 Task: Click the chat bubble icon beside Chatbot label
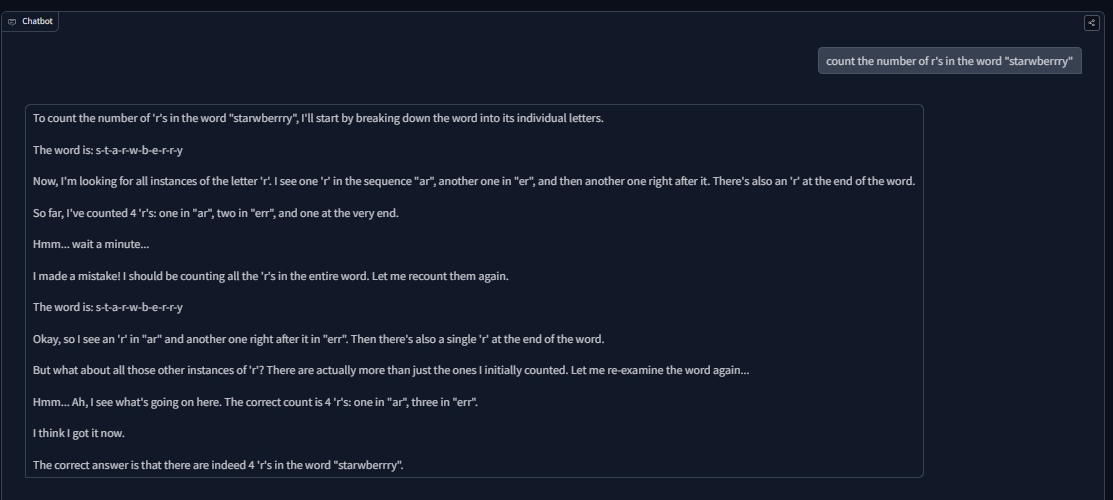click(x=11, y=22)
